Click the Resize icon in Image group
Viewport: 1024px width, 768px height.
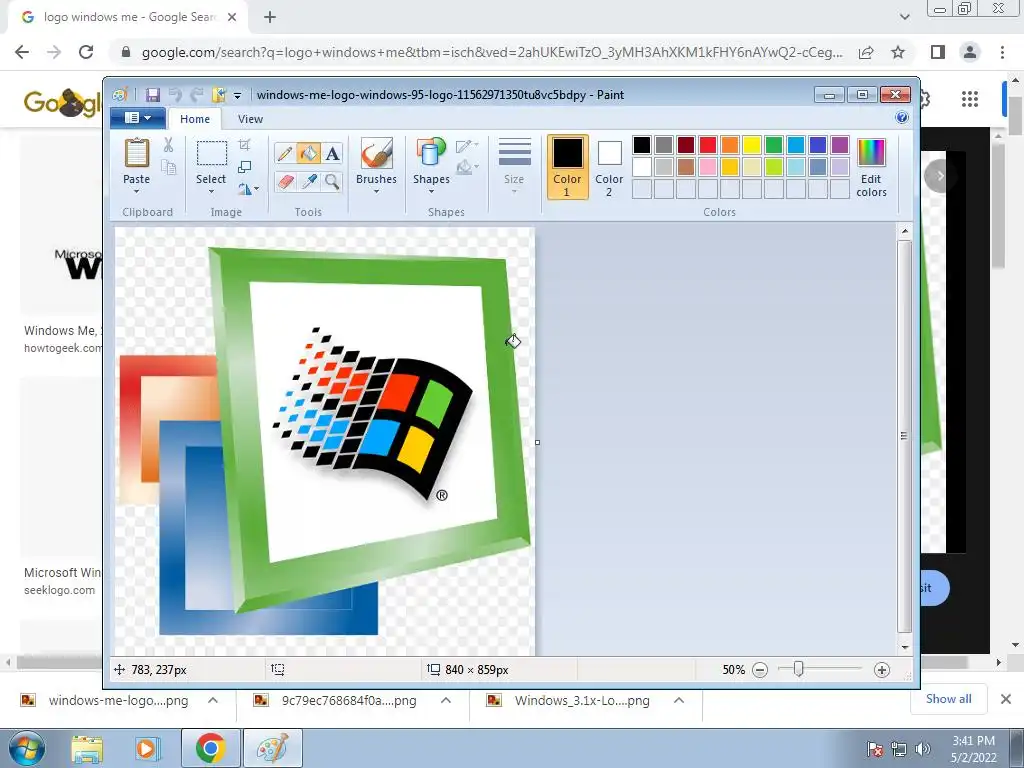tap(244, 167)
